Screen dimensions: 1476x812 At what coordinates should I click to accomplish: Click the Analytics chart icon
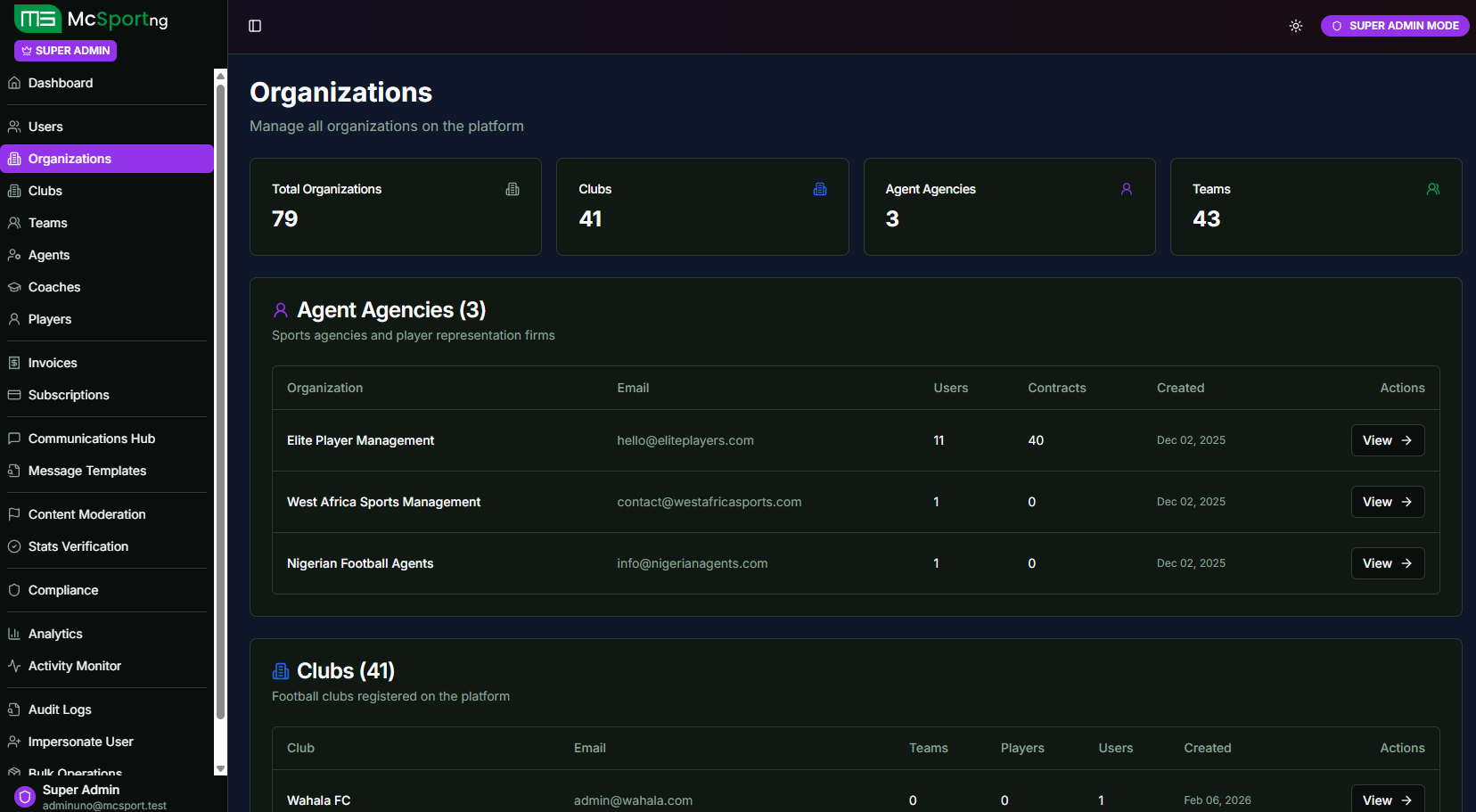14,634
